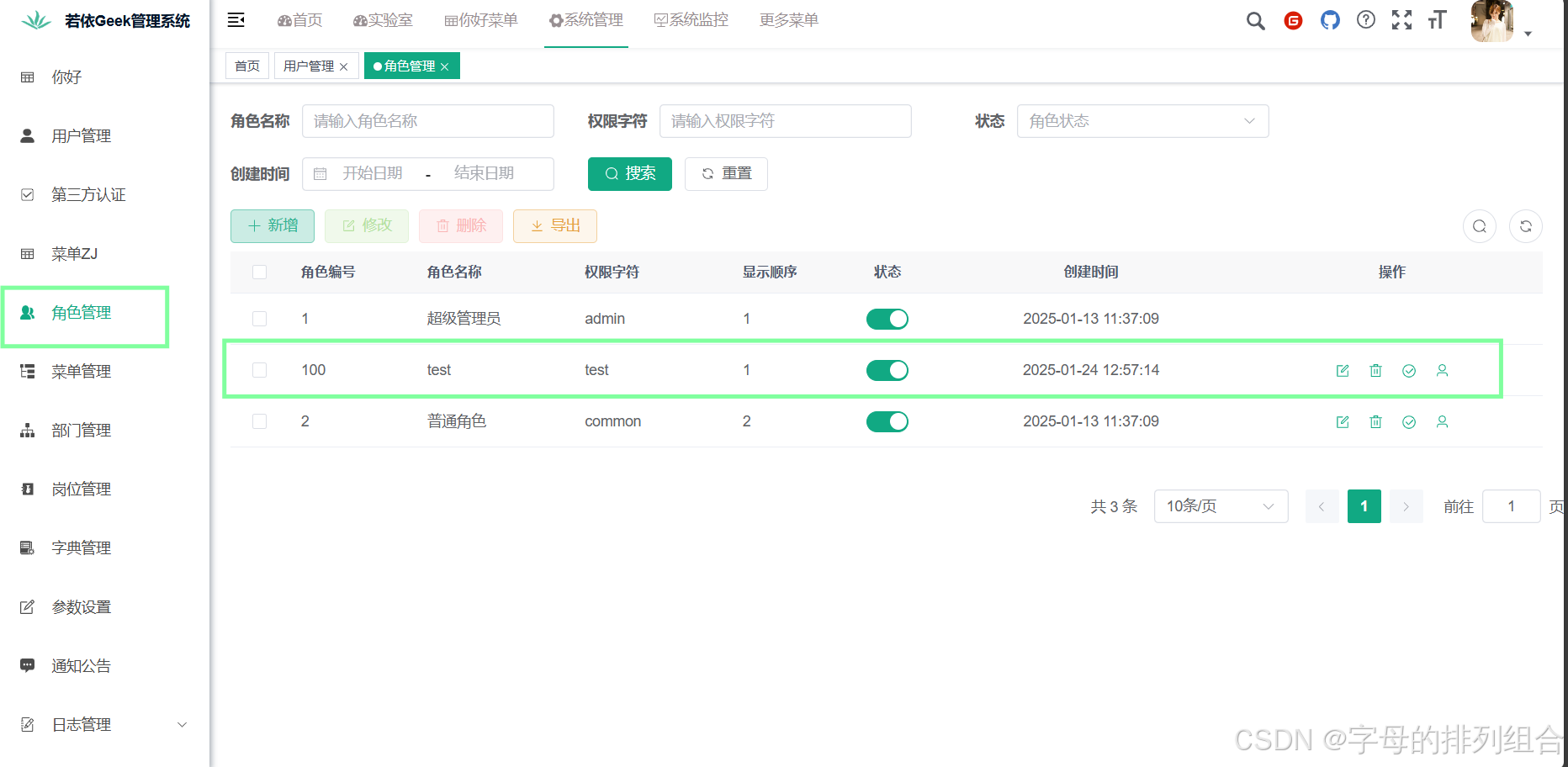Click data permission icon in 普通角色 row

(1409, 422)
